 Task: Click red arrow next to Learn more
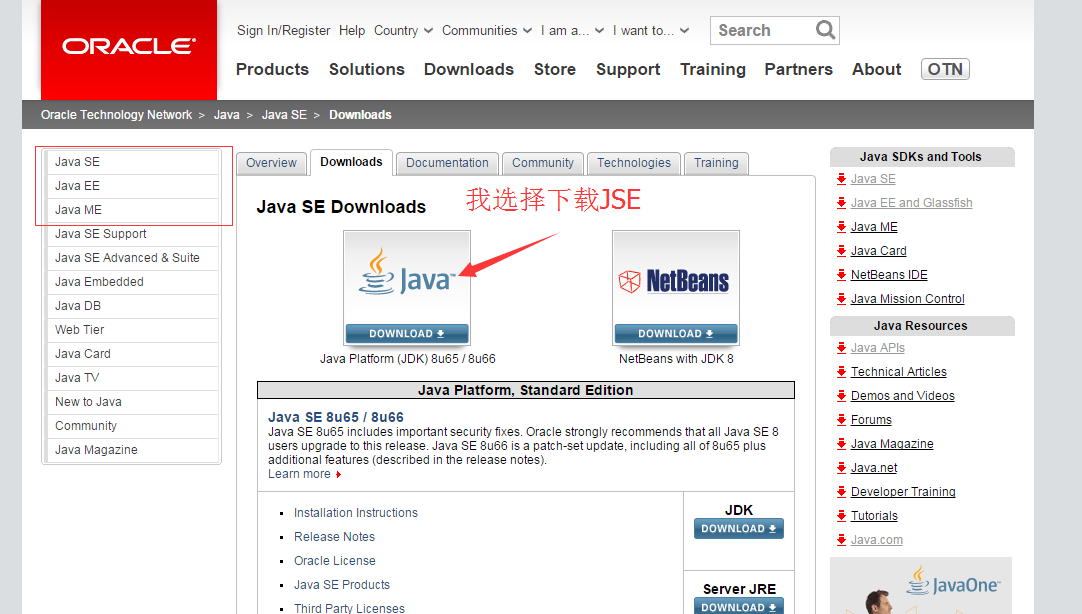coord(338,475)
